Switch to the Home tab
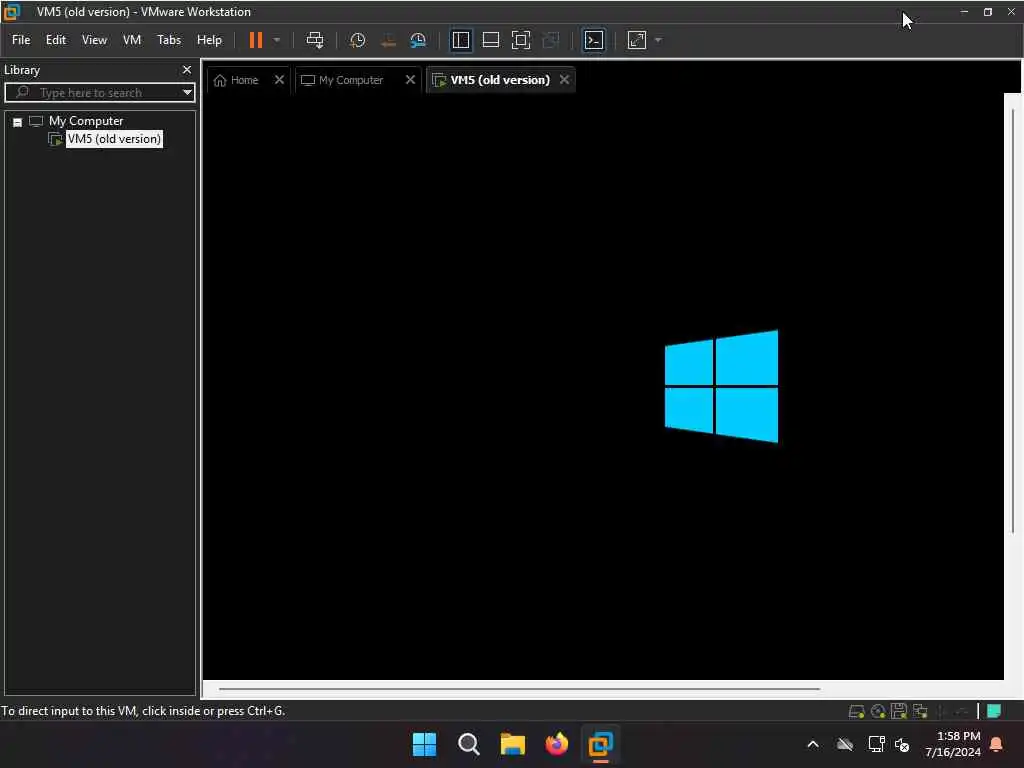Image resolution: width=1024 pixels, height=768 pixels. [x=236, y=80]
